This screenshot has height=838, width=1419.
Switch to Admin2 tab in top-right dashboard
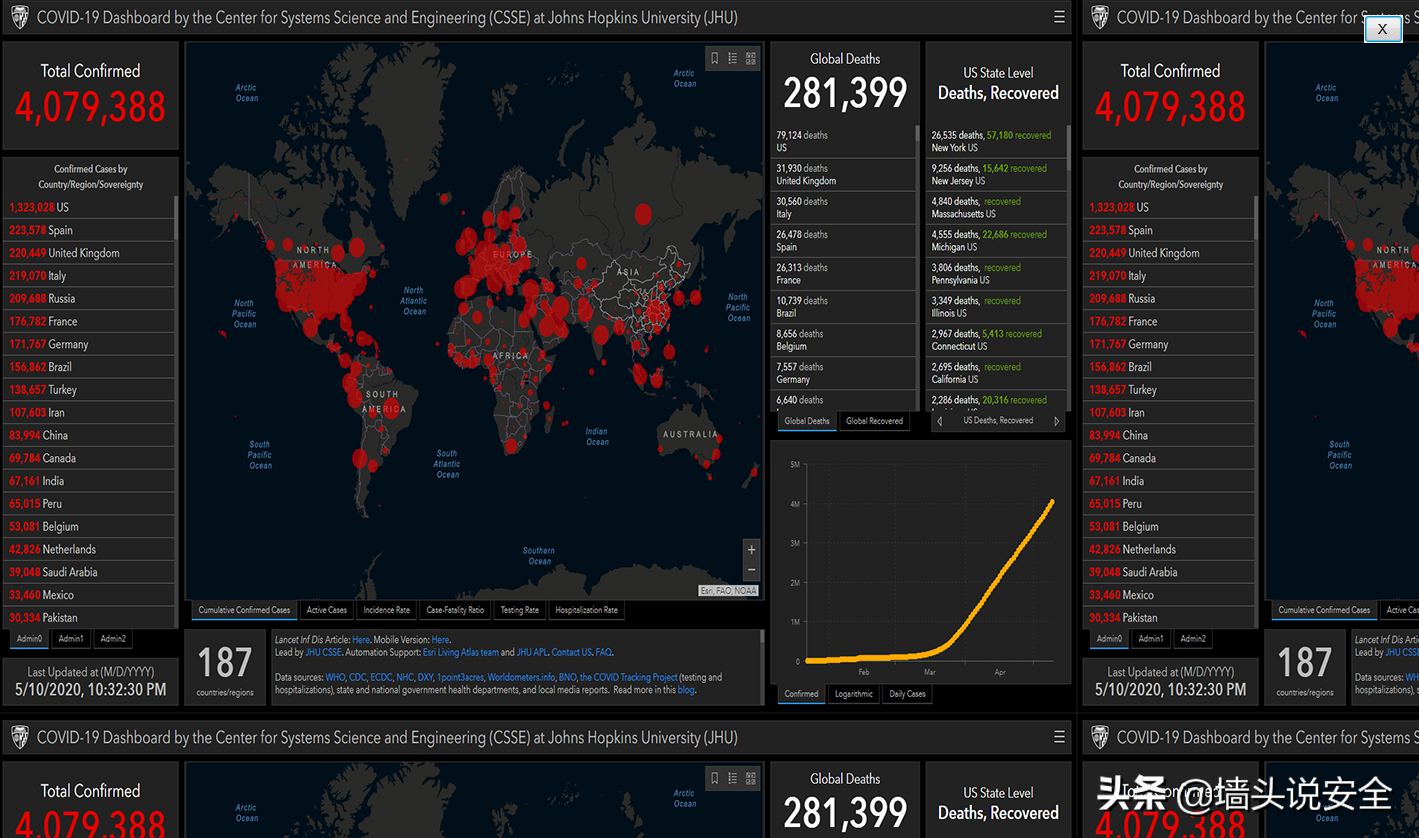click(x=1193, y=639)
